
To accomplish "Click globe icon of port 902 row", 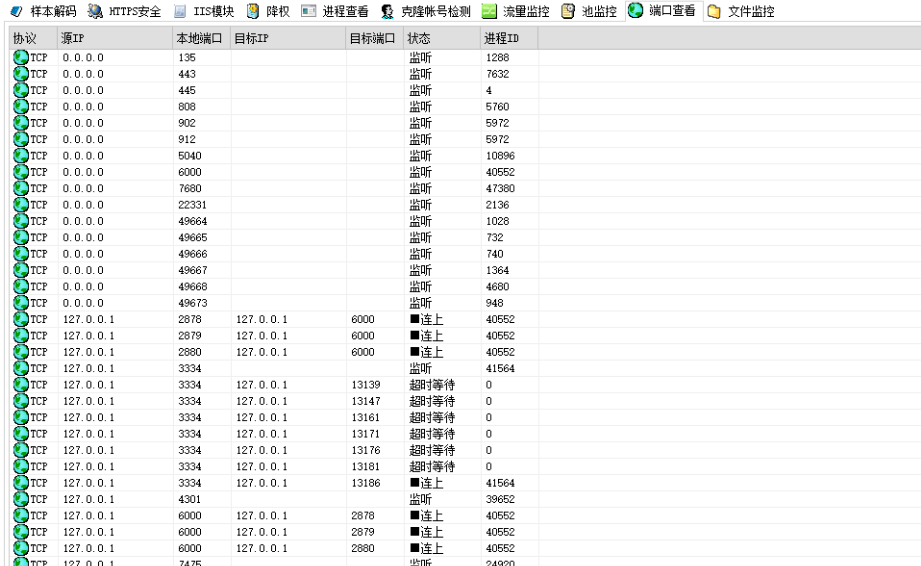I will tap(21, 123).
